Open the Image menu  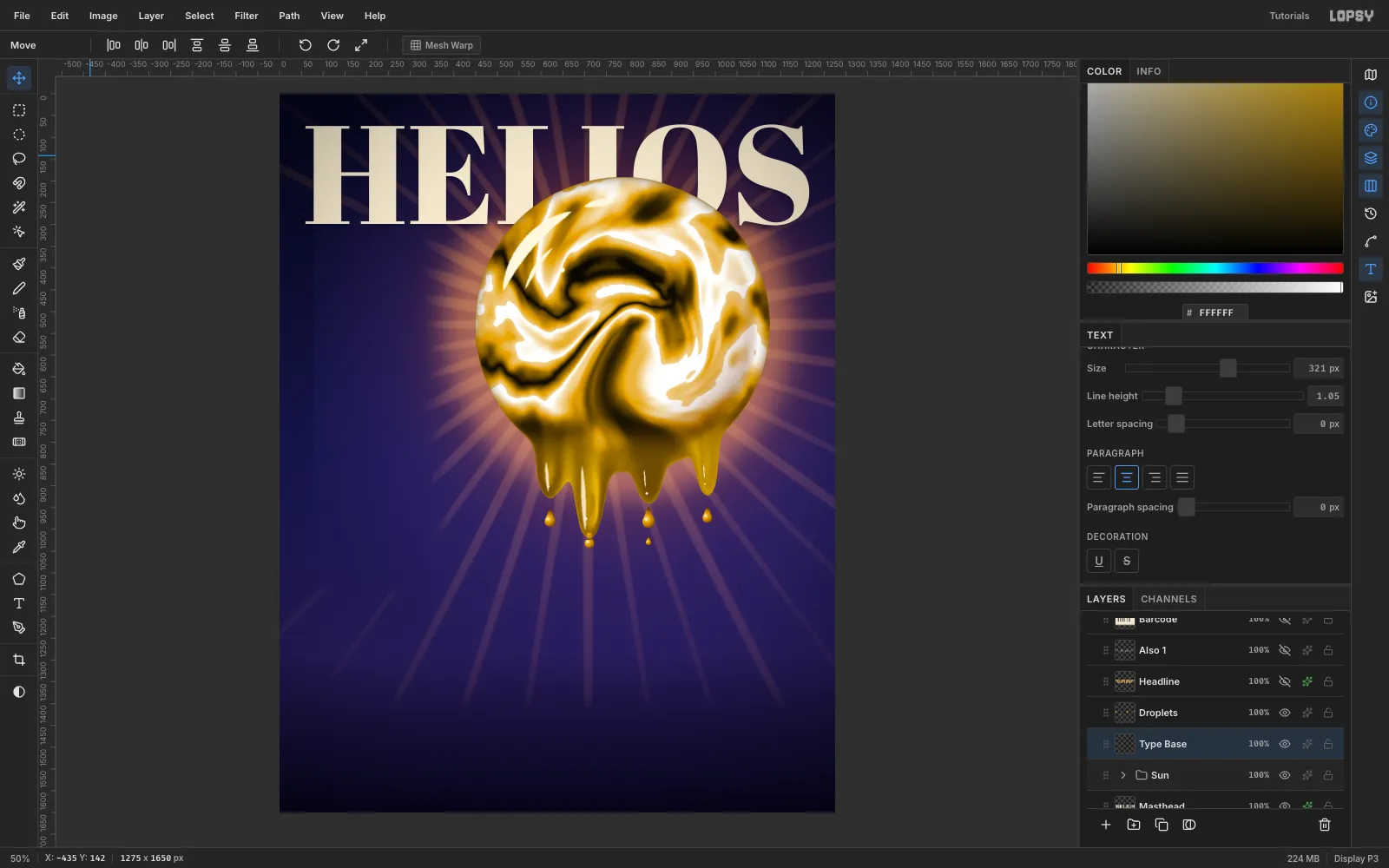click(x=103, y=16)
